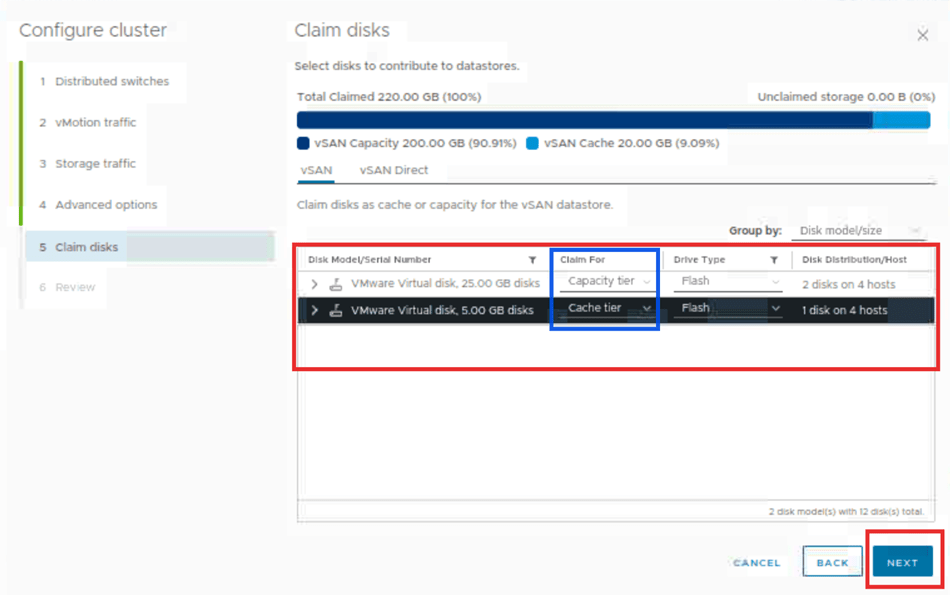Click the vSAN Cache legend swatch
This screenshot has width=950, height=595.
click(532, 143)
